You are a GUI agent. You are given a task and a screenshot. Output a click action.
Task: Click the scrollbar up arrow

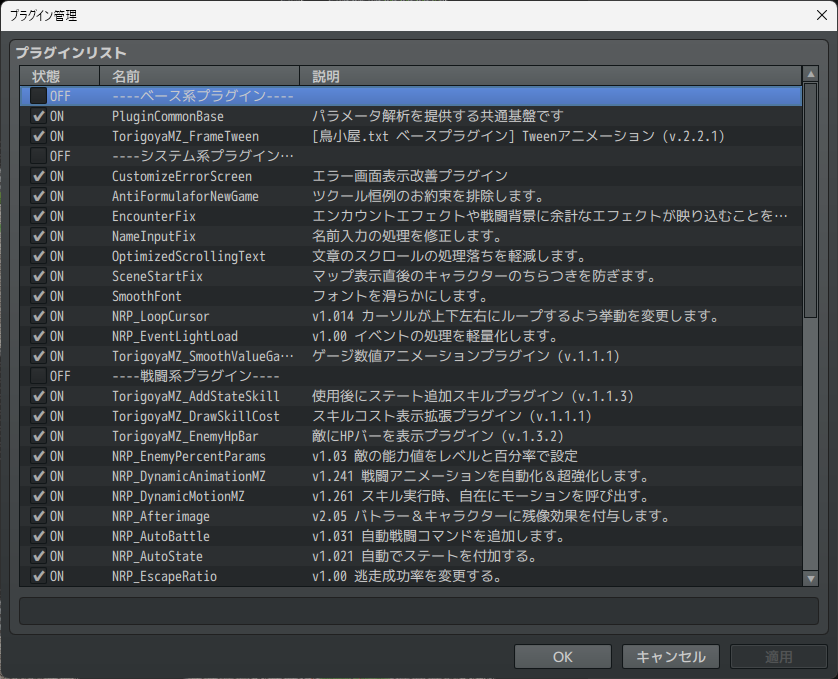811,74
